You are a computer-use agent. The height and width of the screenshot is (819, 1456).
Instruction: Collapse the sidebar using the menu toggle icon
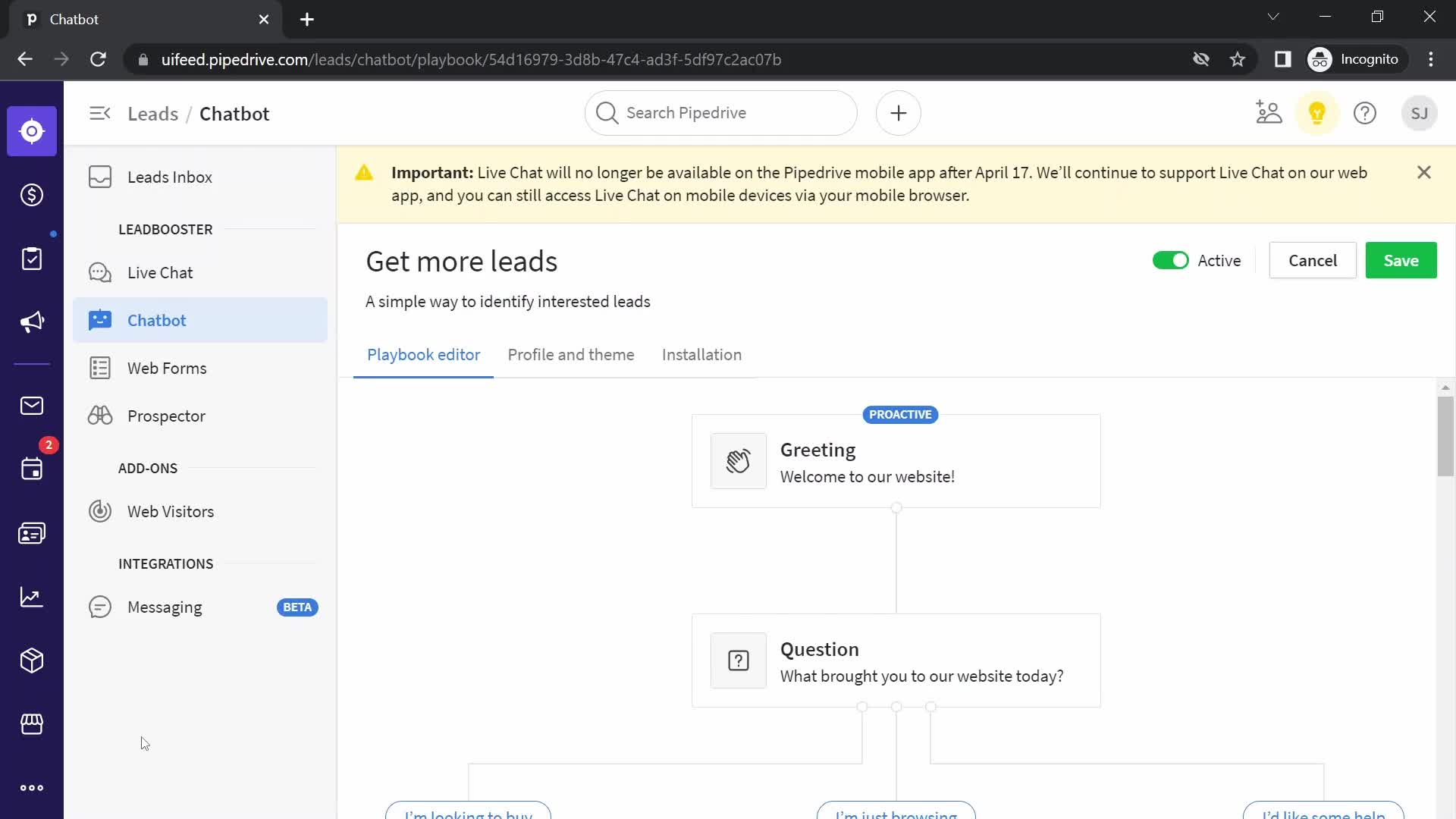click(100, 114)
